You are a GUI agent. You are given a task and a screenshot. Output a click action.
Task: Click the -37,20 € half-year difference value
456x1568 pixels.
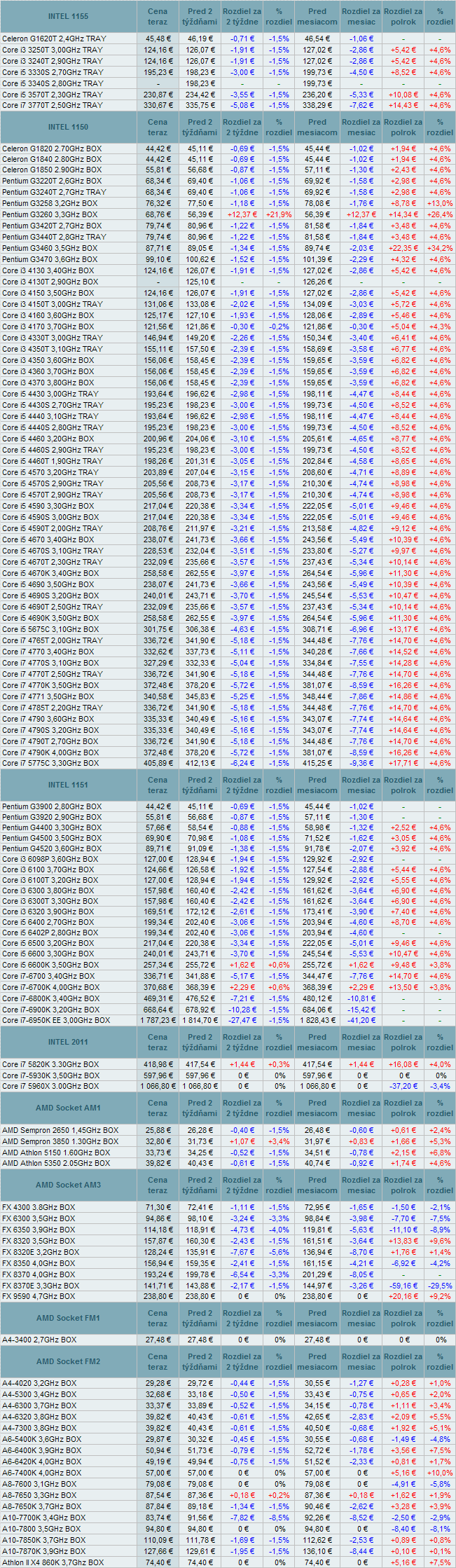(x=403, y=1086)
